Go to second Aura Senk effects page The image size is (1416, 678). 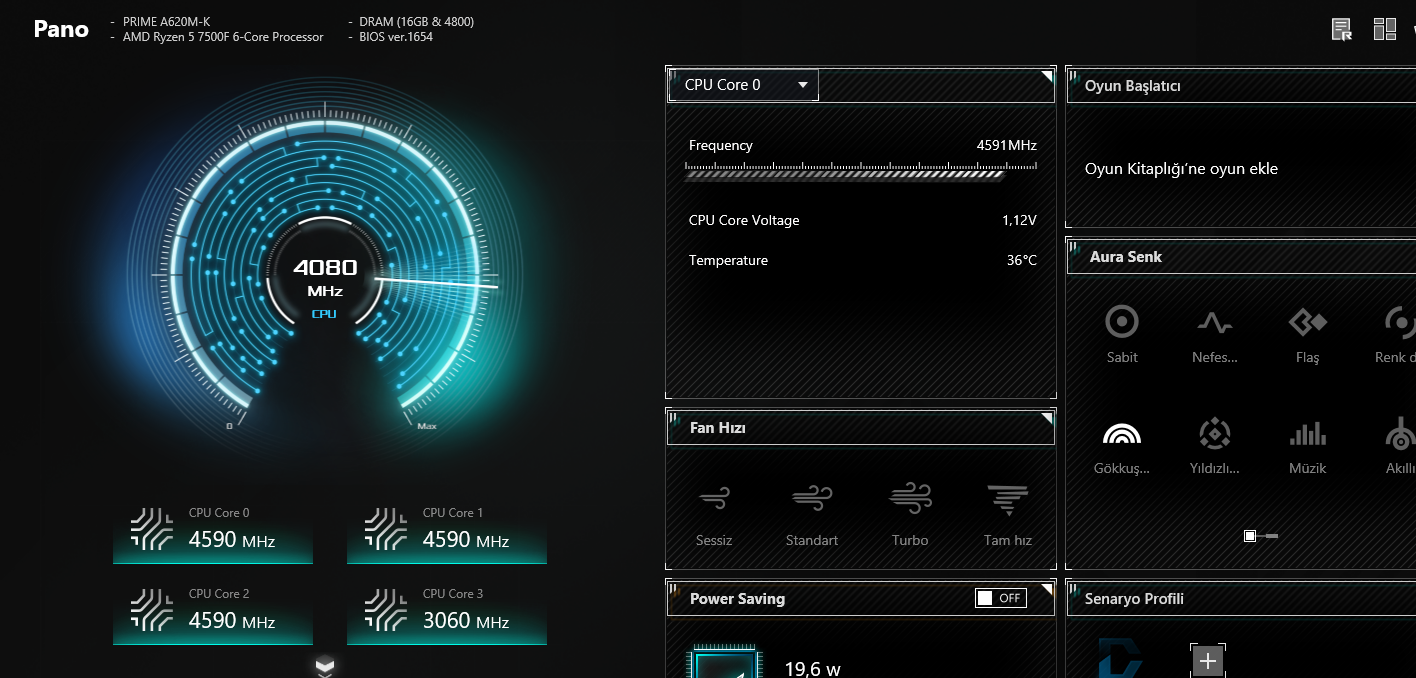coord(1270,536)
